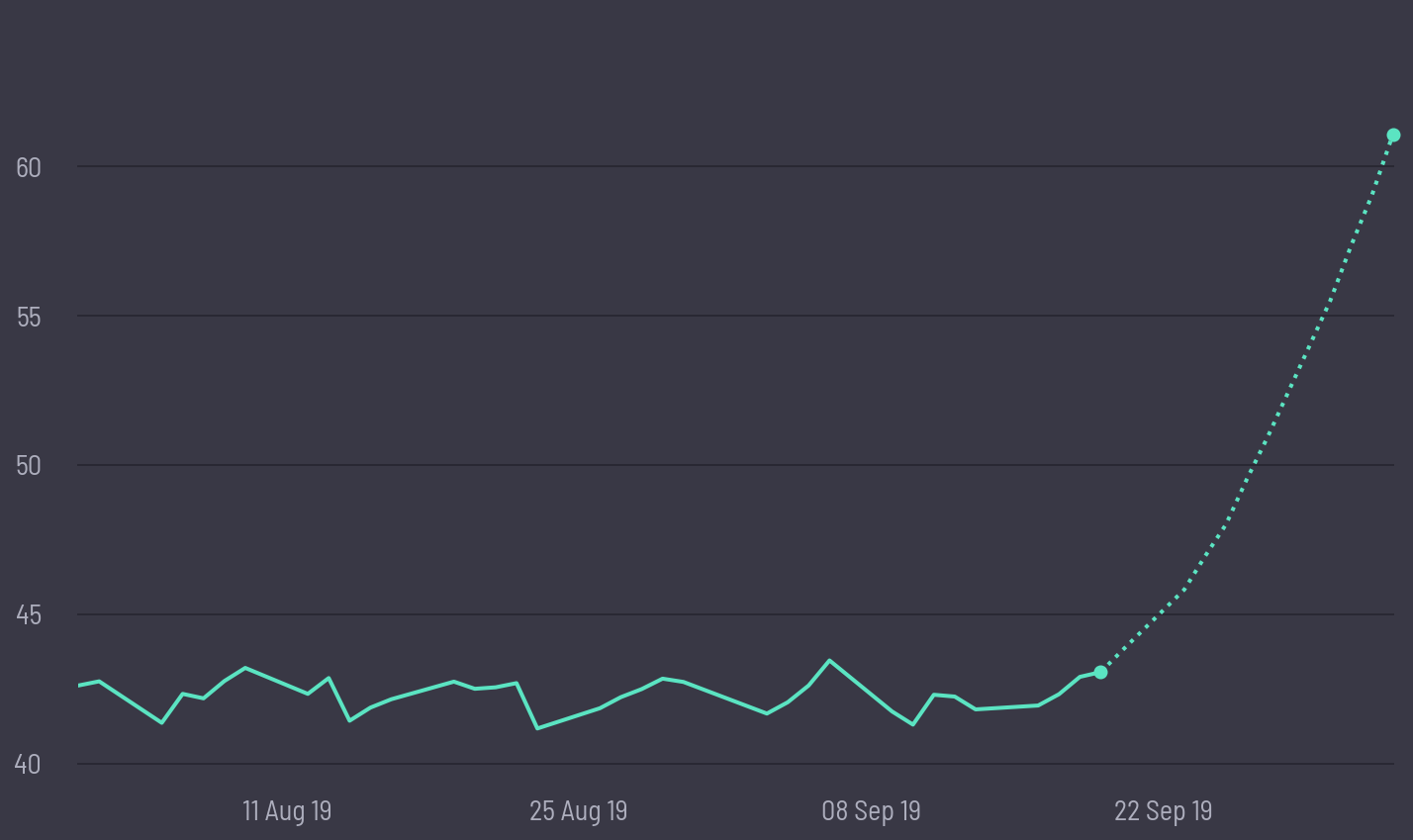The image size is (1413, 840).
Task: Click the data point where the dotted forecast begins
Action: 1100,673
